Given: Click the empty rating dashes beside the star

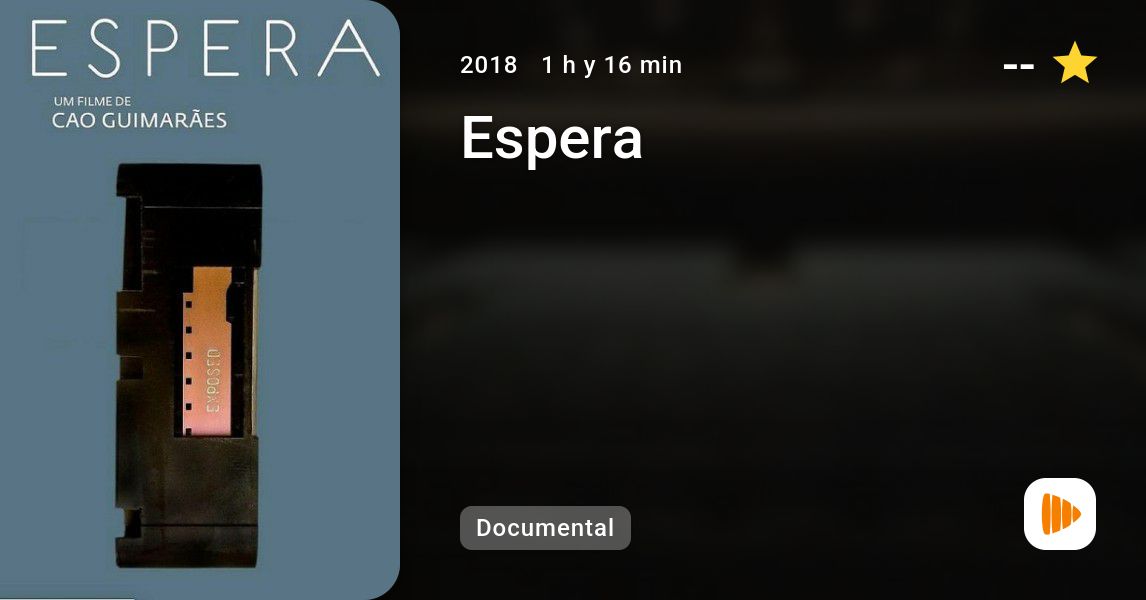Looking at the screenshot, I should [1018, 67].
